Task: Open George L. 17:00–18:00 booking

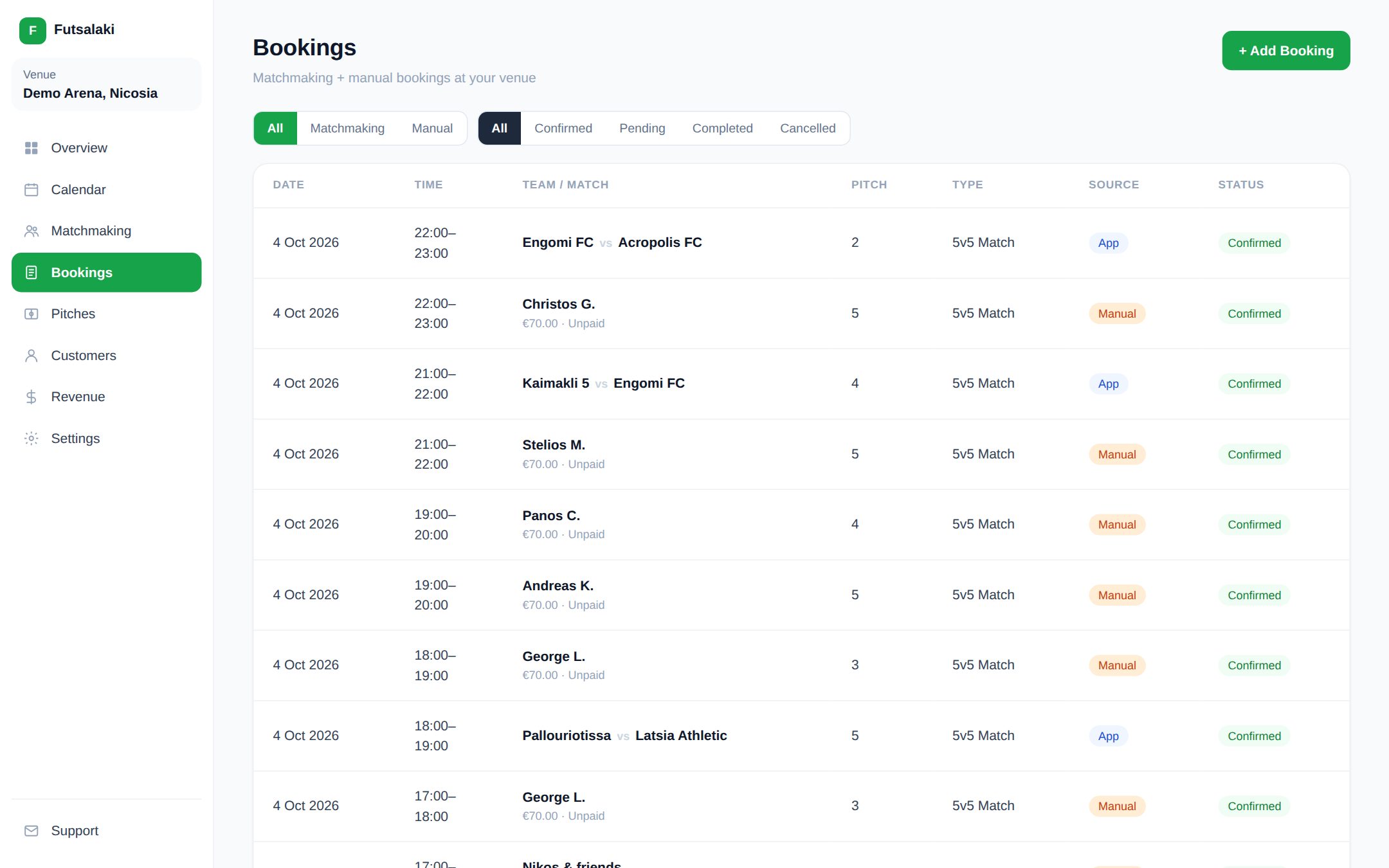Action: pyautogui.click(x=801, y=806)
